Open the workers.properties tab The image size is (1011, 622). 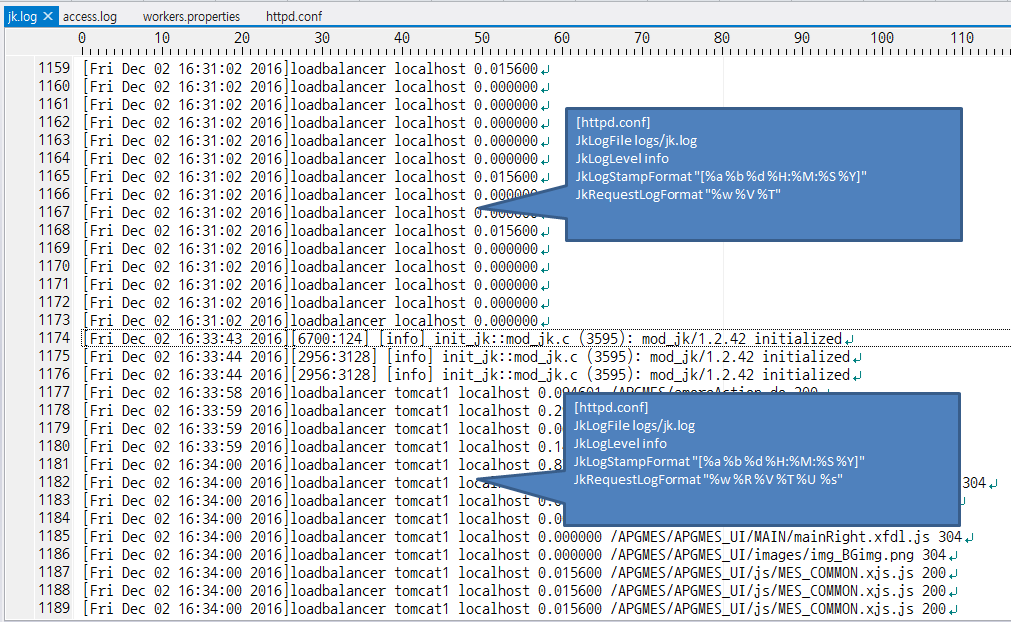pyautogui.click(x=191, y=17)
